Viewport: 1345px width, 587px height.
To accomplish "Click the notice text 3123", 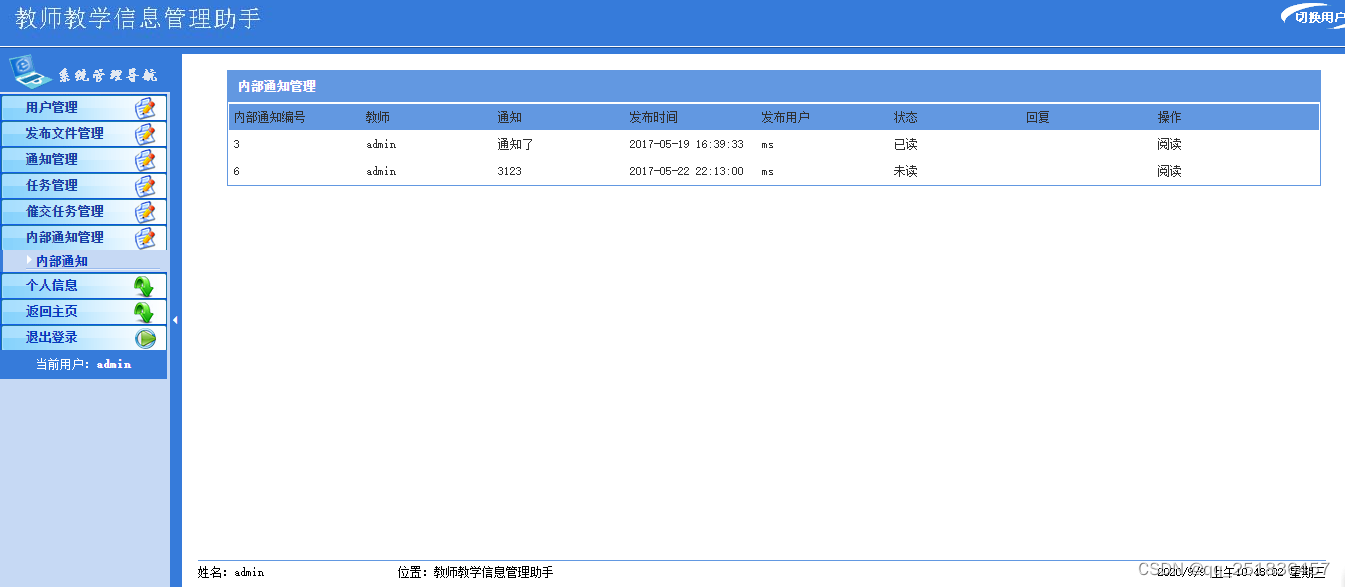I will [509, 171].
